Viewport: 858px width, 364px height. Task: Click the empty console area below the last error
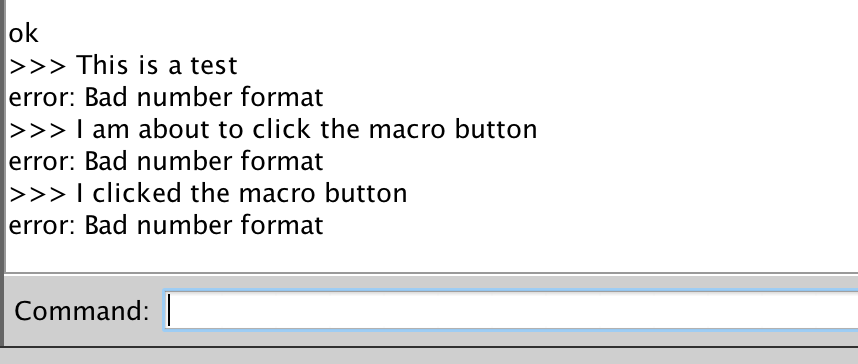tap(431, 255)
